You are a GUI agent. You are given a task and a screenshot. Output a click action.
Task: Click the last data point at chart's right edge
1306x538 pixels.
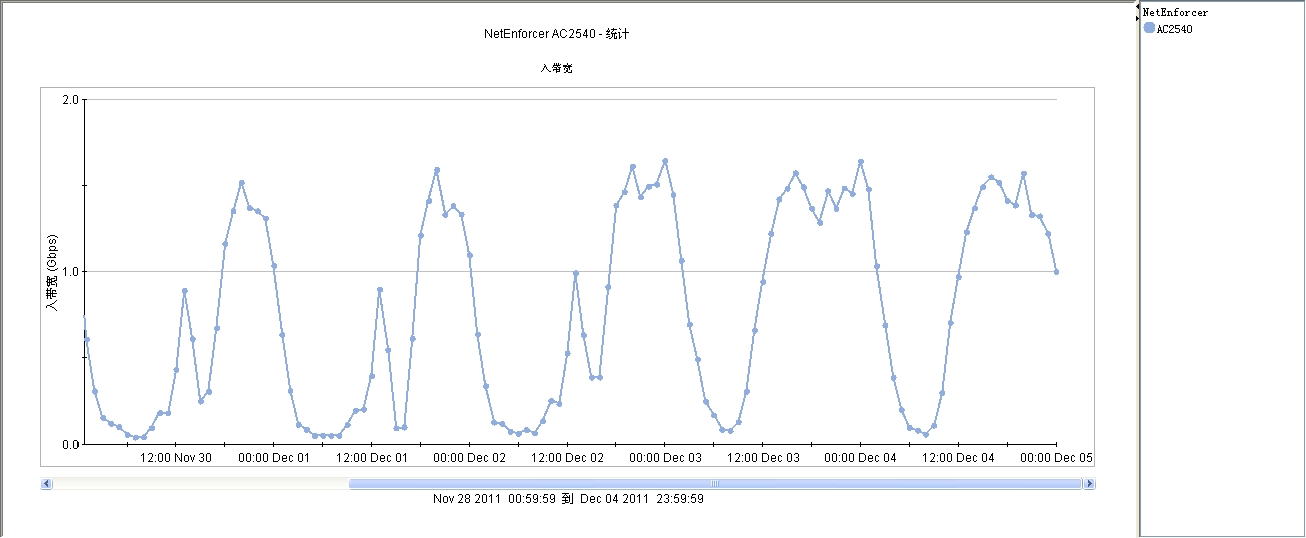pos(1056,272)
